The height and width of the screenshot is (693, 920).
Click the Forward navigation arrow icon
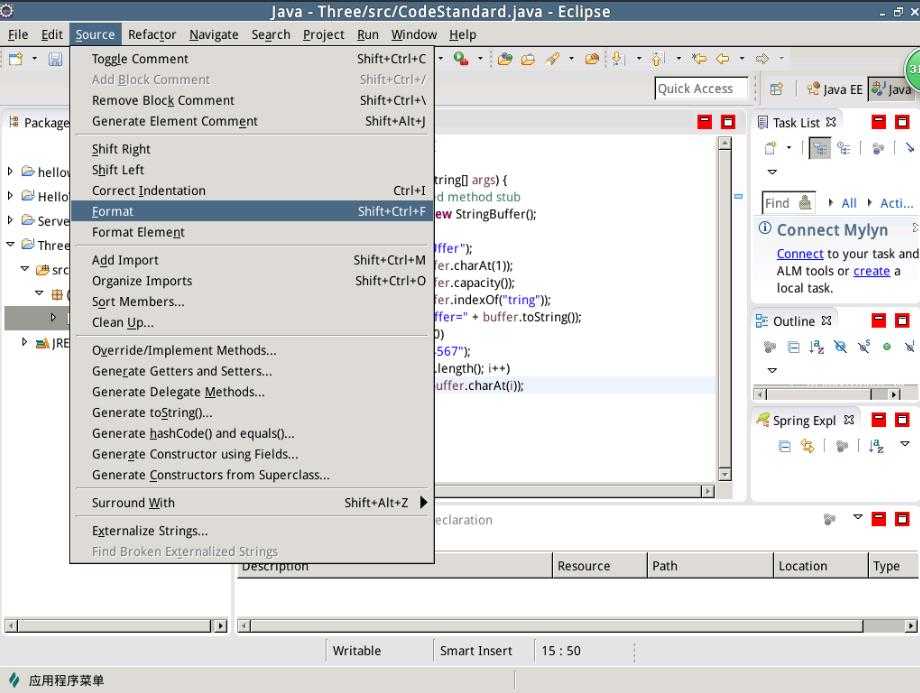coord(762,59)
